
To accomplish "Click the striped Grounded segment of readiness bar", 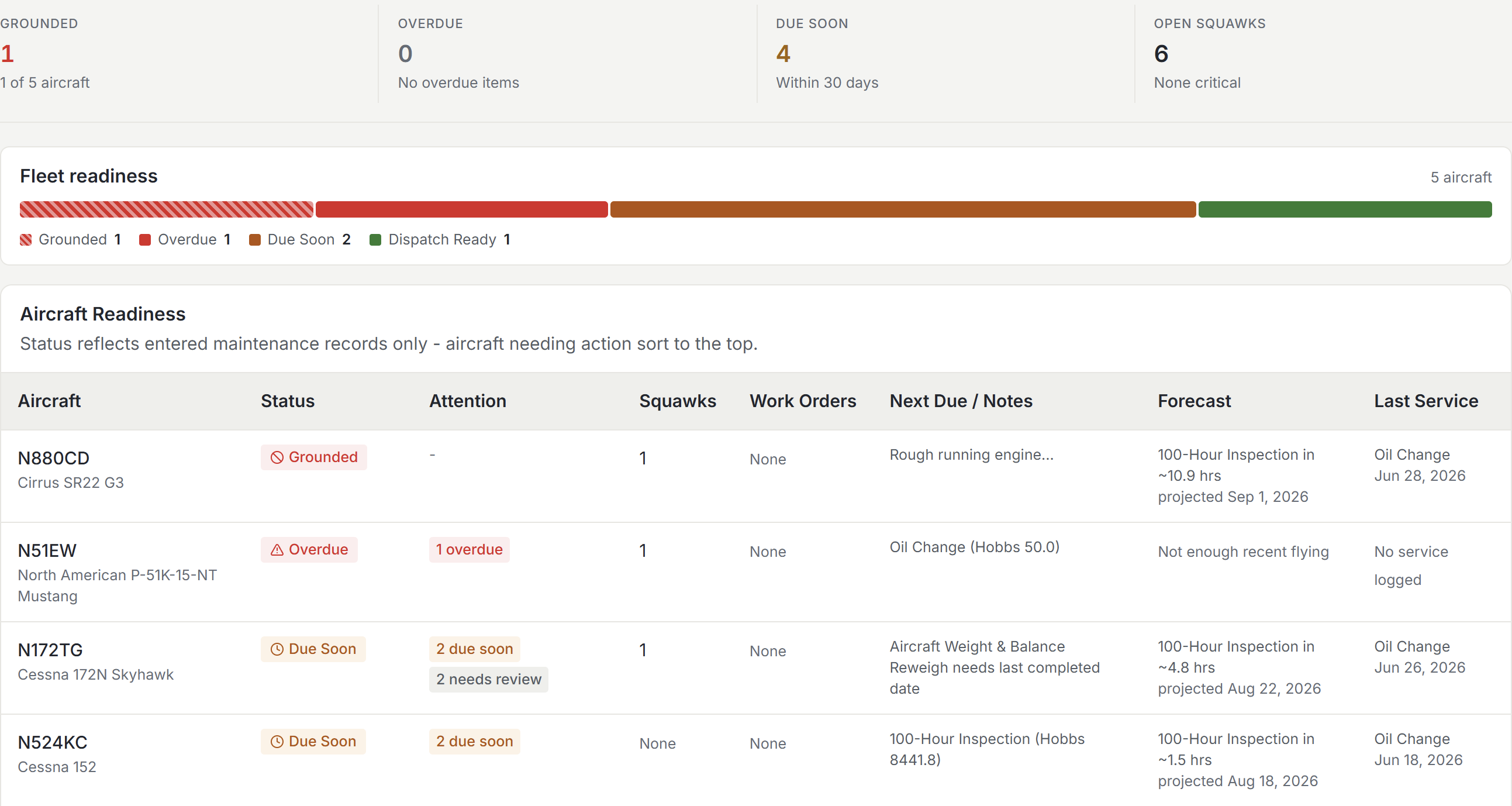I will pyautogui.click(x=167, y=209).
